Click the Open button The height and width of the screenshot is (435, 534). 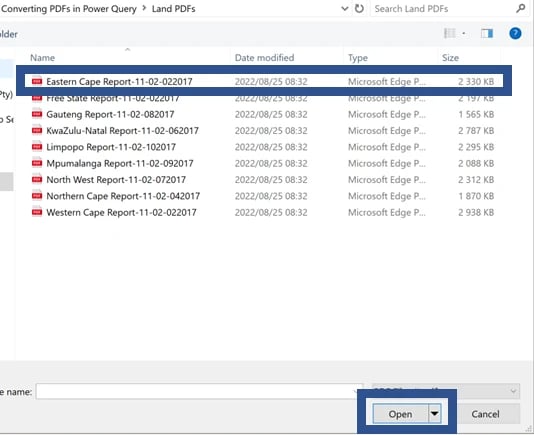400,414
